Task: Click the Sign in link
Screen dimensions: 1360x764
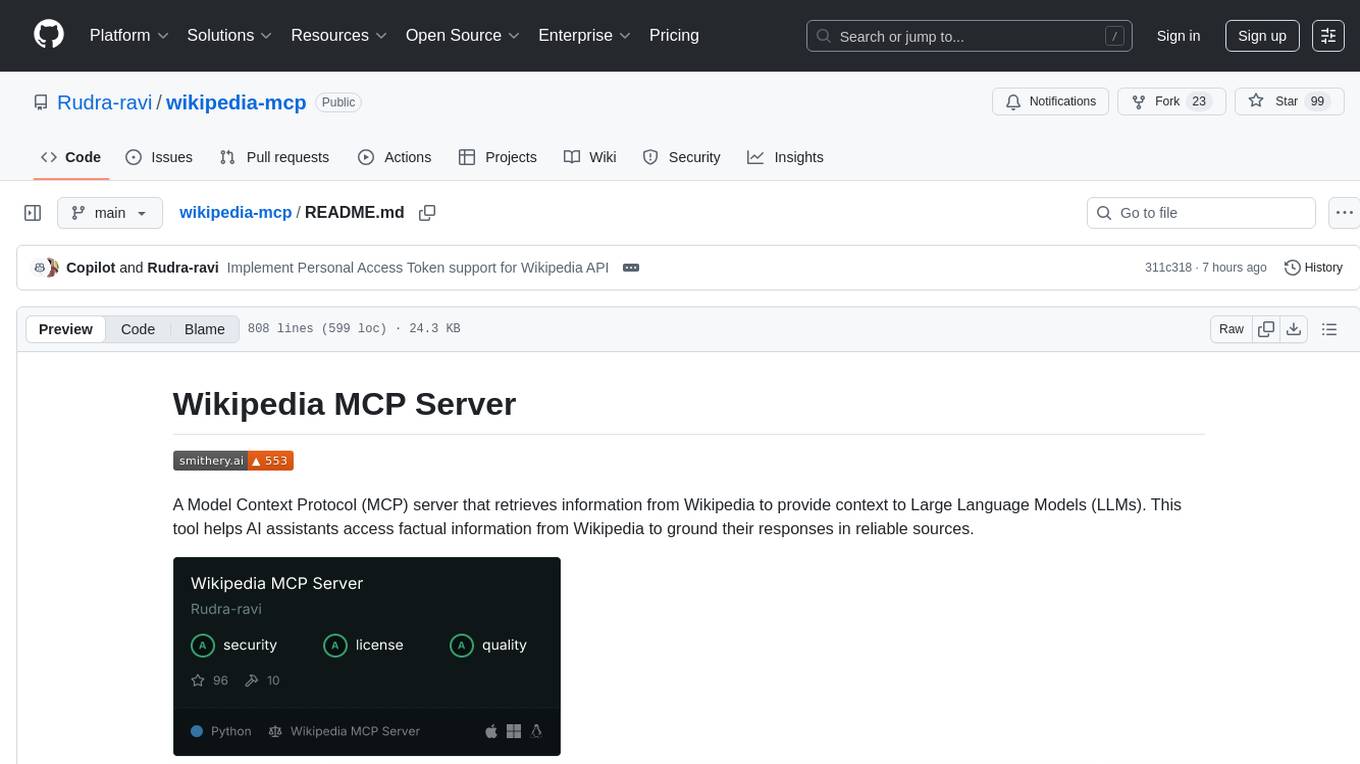Action: point(1178,36)
